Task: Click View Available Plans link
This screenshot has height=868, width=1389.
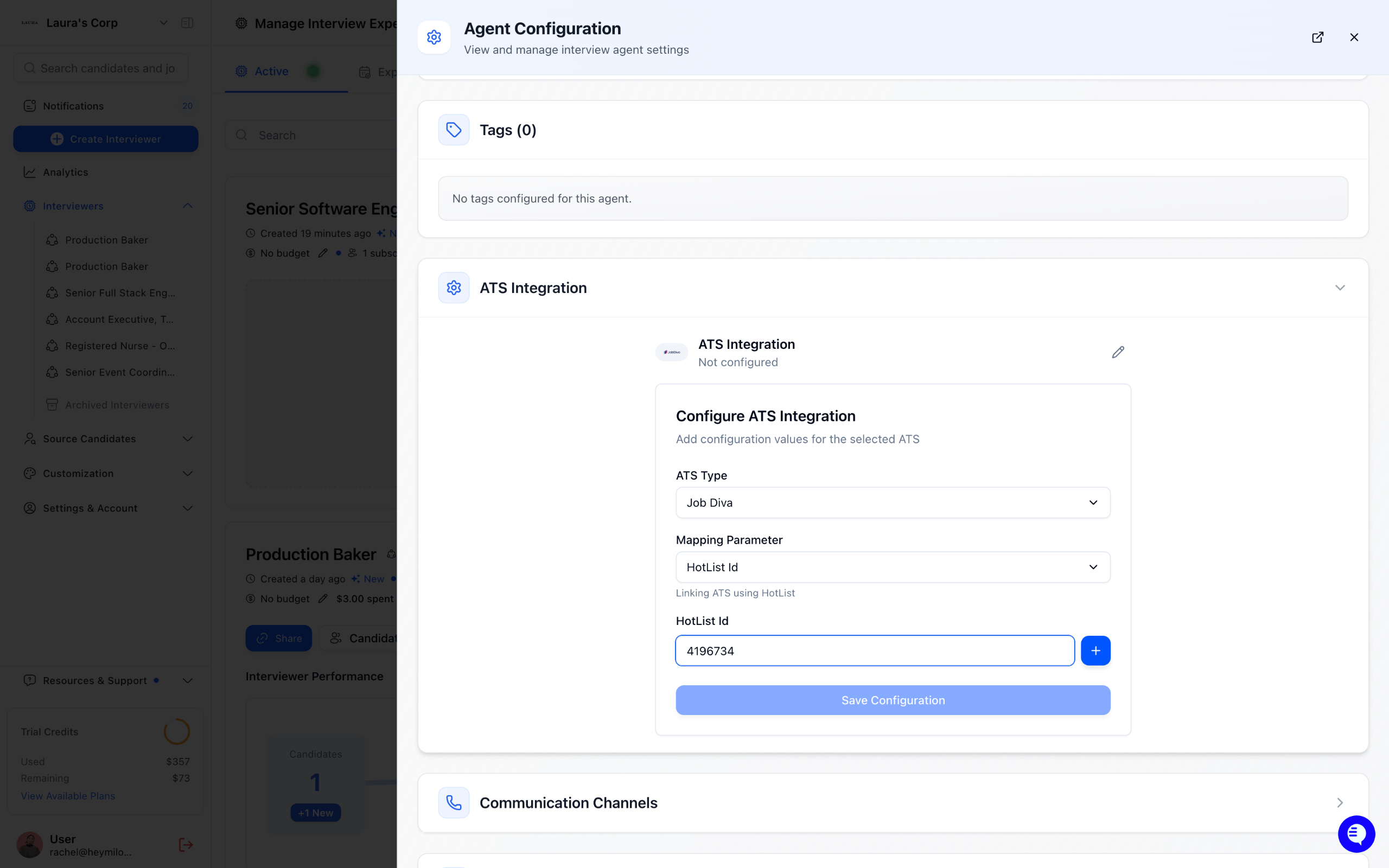Action: (x=68, y=796)
